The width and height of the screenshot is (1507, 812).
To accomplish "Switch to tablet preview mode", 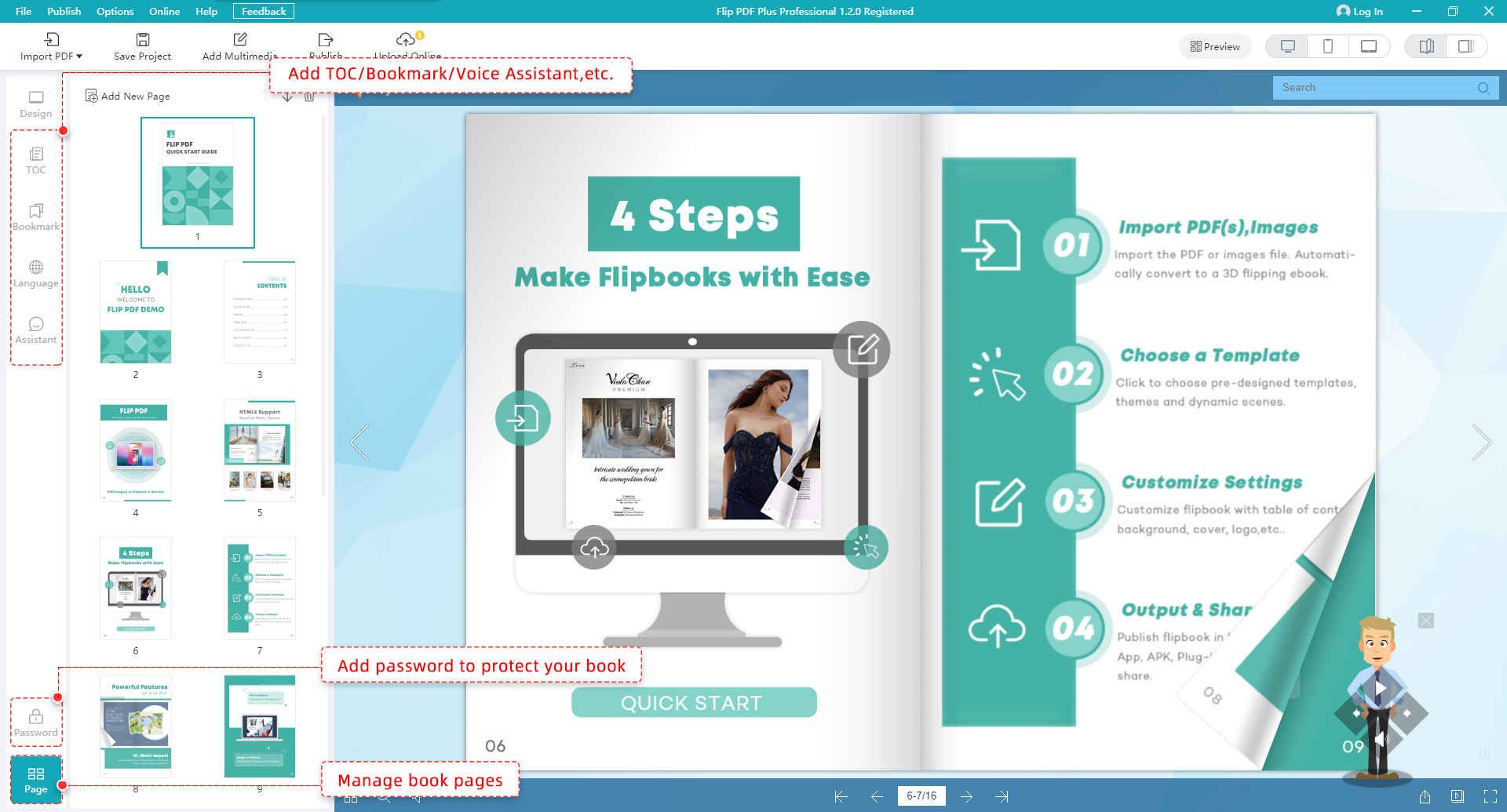I will pyautogui.click(x=1368, y=46).
